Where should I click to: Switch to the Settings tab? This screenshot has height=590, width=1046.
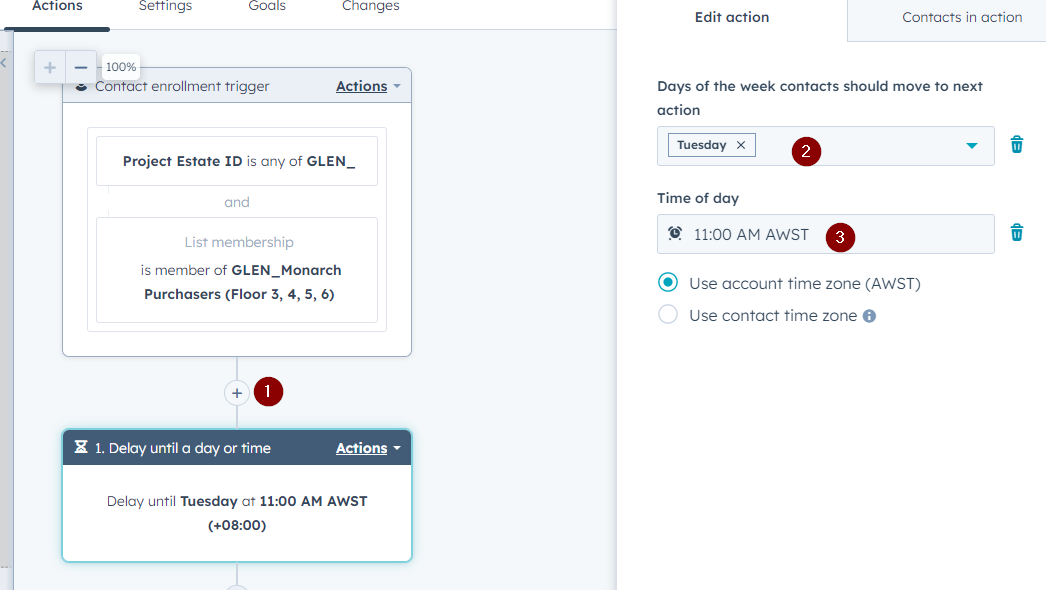click(165, 7)
